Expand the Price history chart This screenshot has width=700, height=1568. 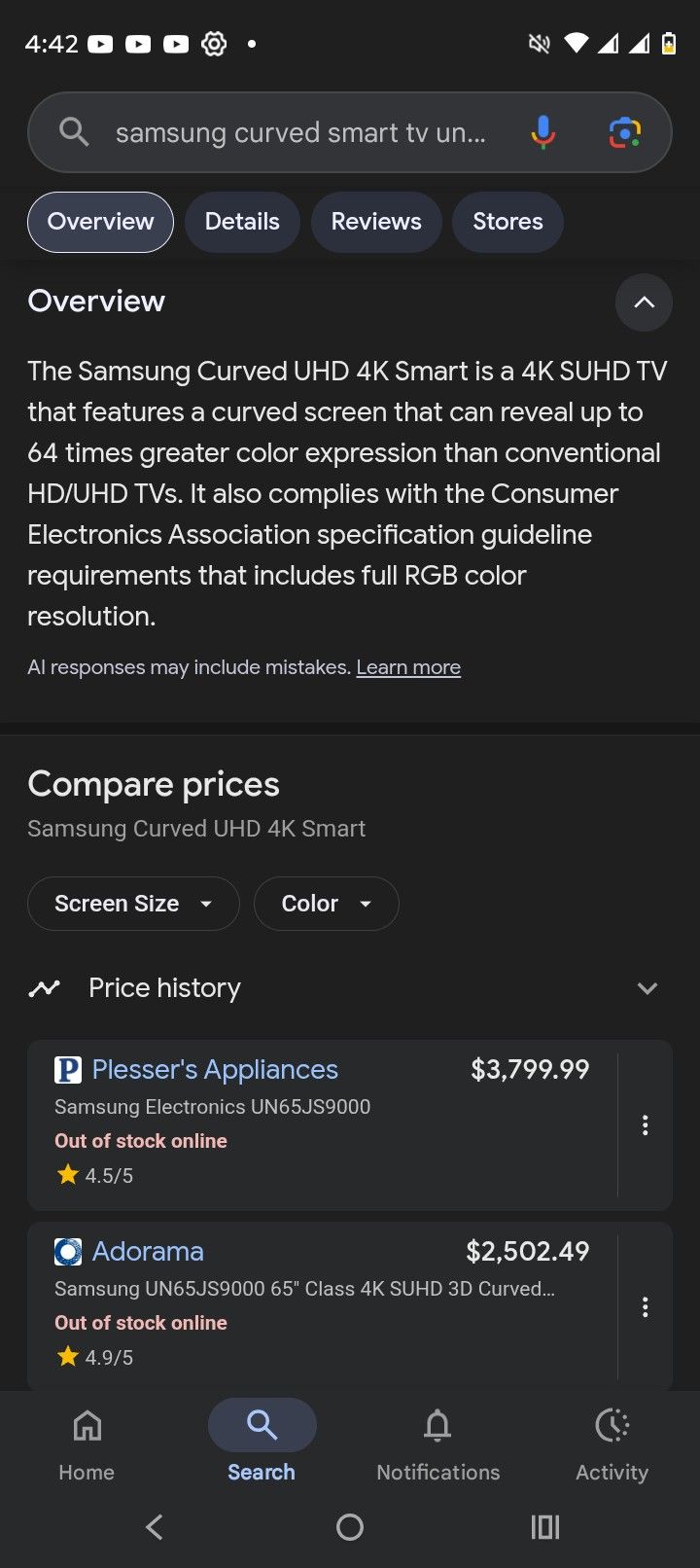coord(647,988)
